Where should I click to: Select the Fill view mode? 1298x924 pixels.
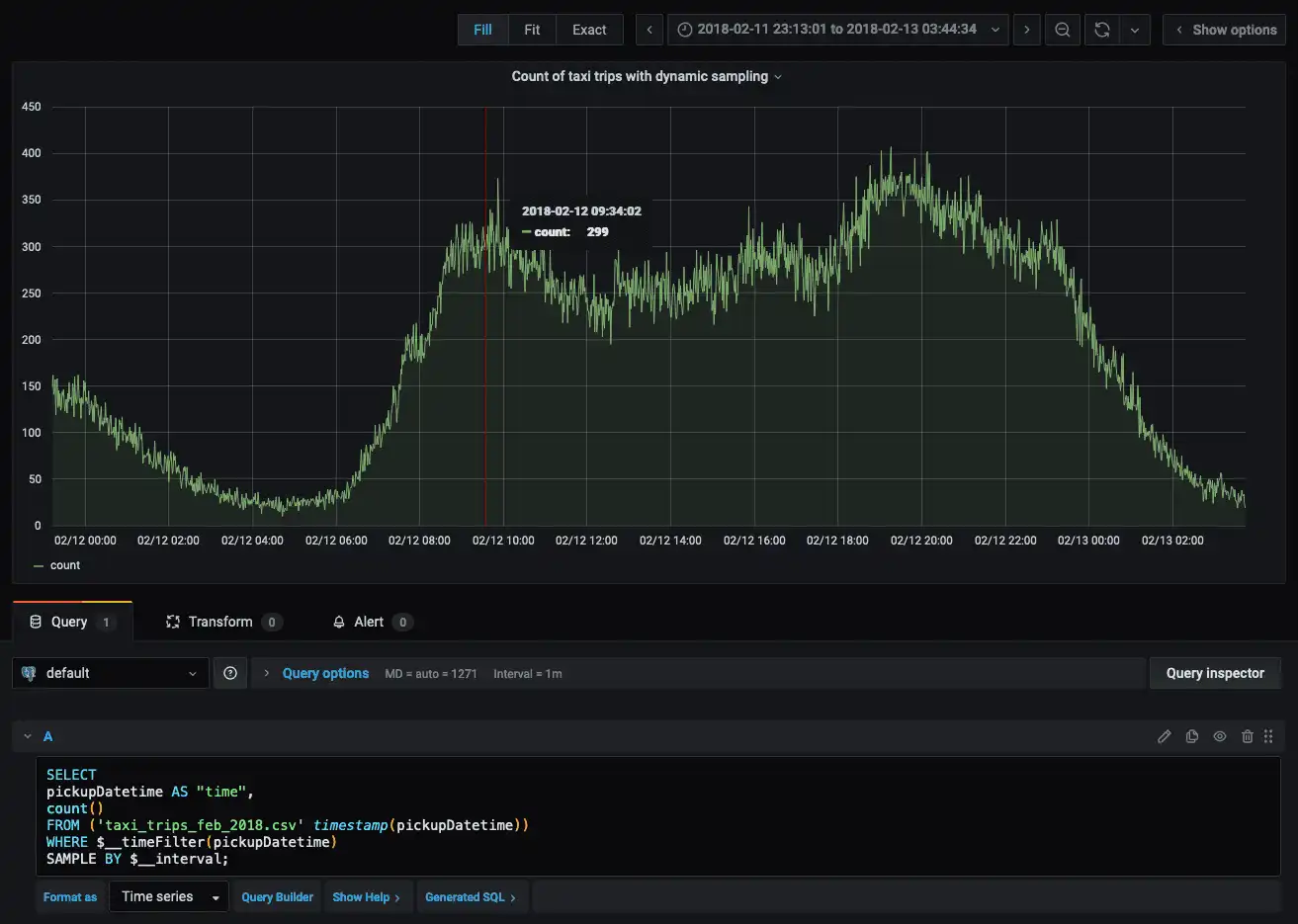click(482, 30)
